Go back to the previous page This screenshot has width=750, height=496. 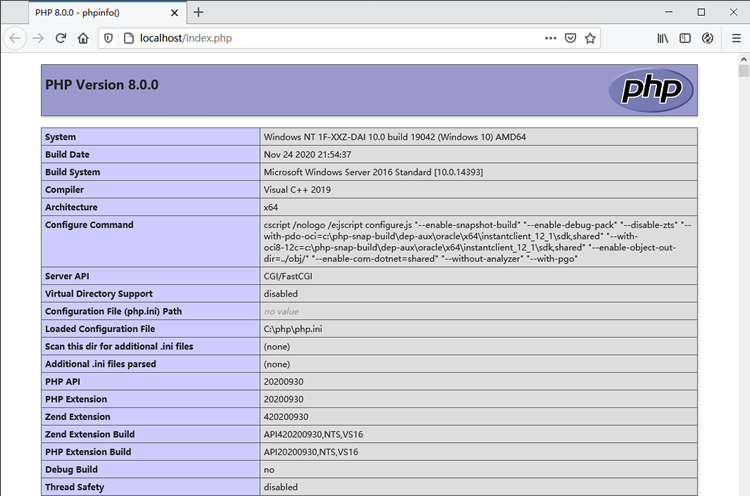coord(15,38)
